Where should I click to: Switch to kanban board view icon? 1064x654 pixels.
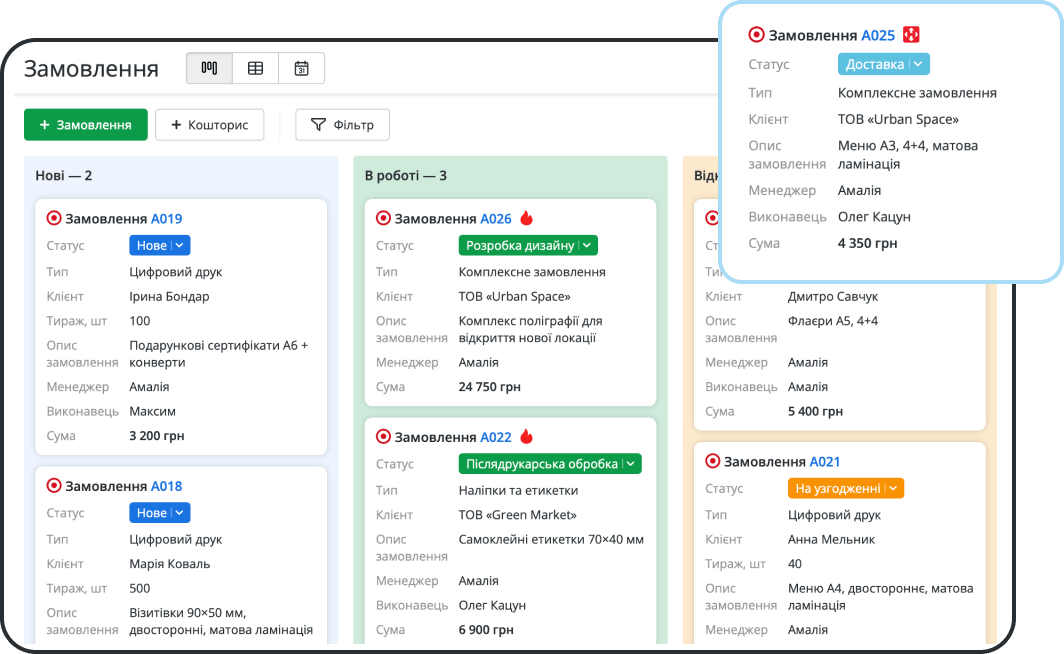click(209, 68)
